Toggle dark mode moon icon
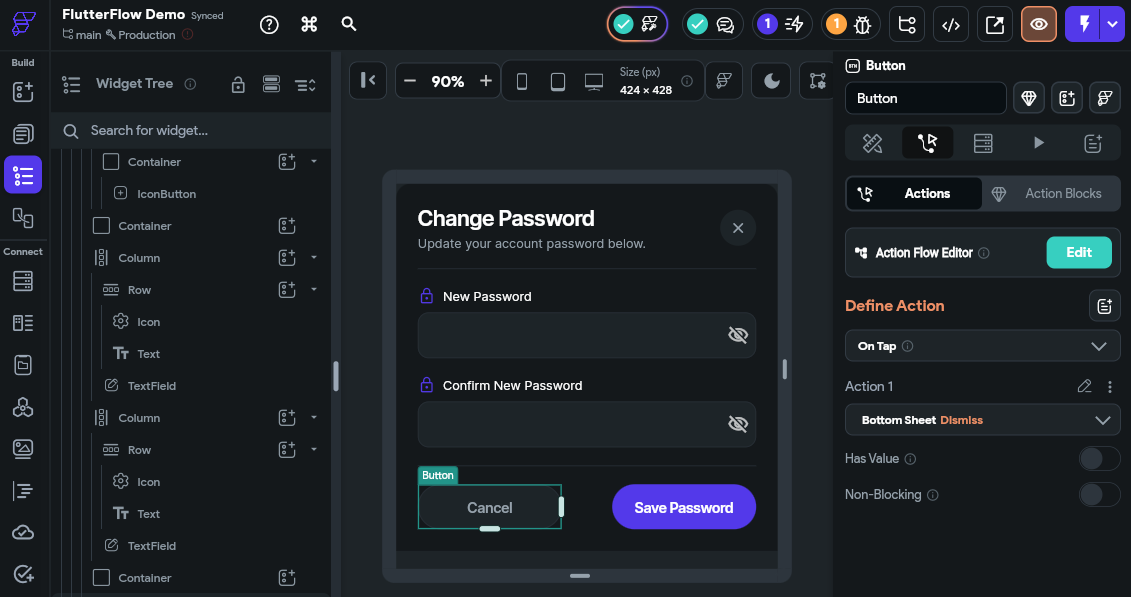Viewport: 1131px width, 597px height. (772, 81)
